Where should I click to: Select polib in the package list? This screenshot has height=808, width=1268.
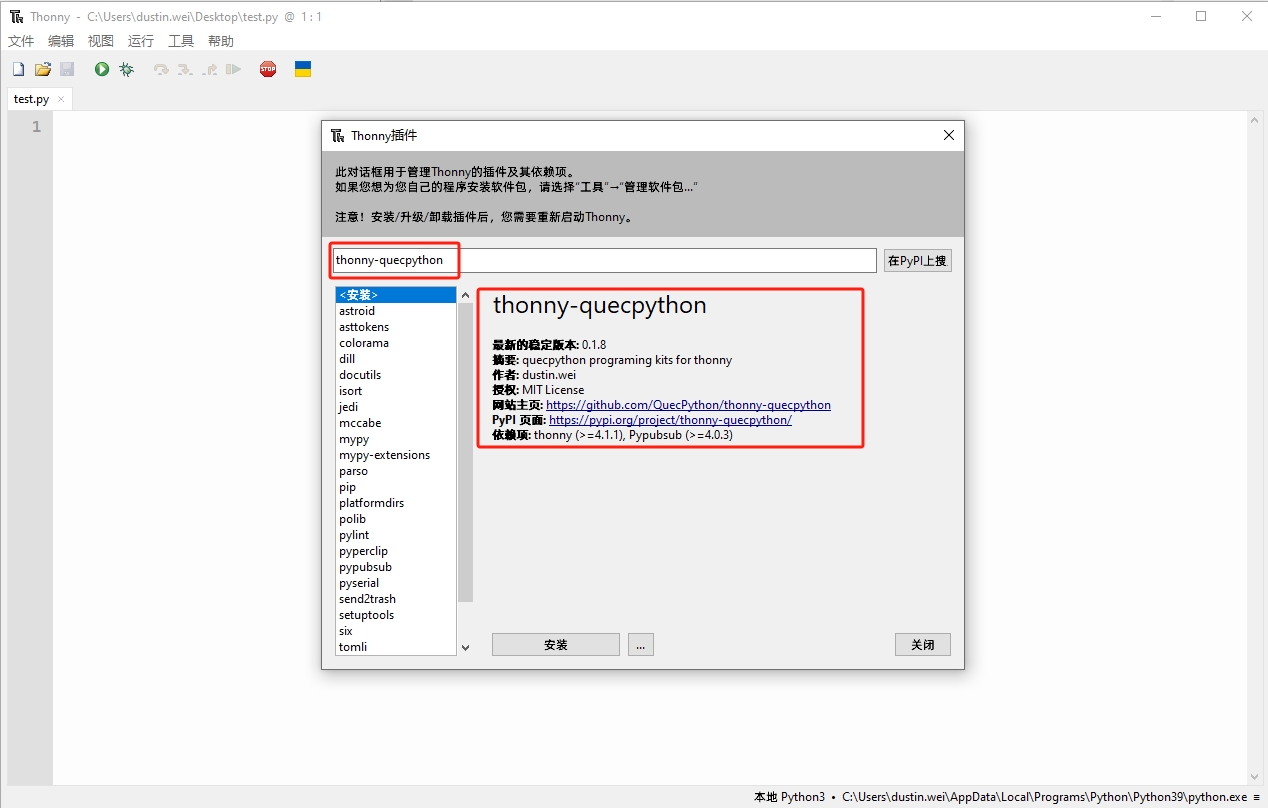pyautogui.click(x=396, y=519)
